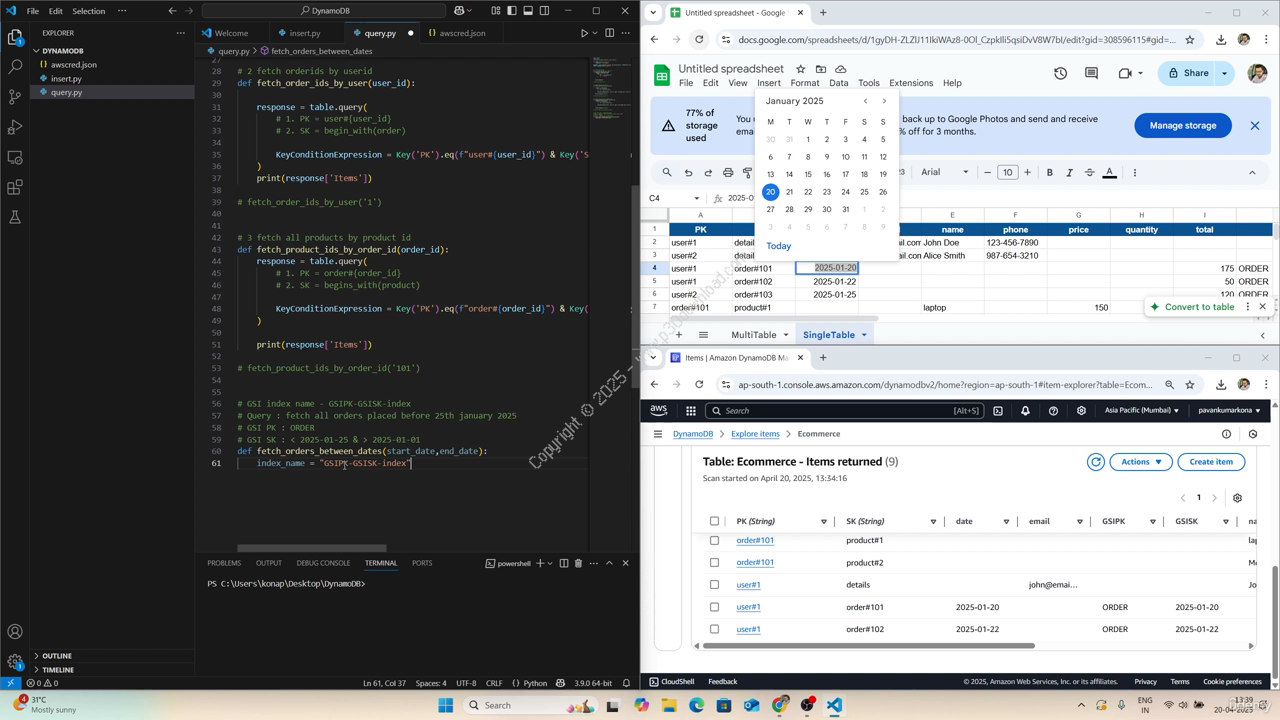The width and height of the screenshot is (1280, 720).
Task: Run the Python file with the play icon
Action: tap(585, 33)
